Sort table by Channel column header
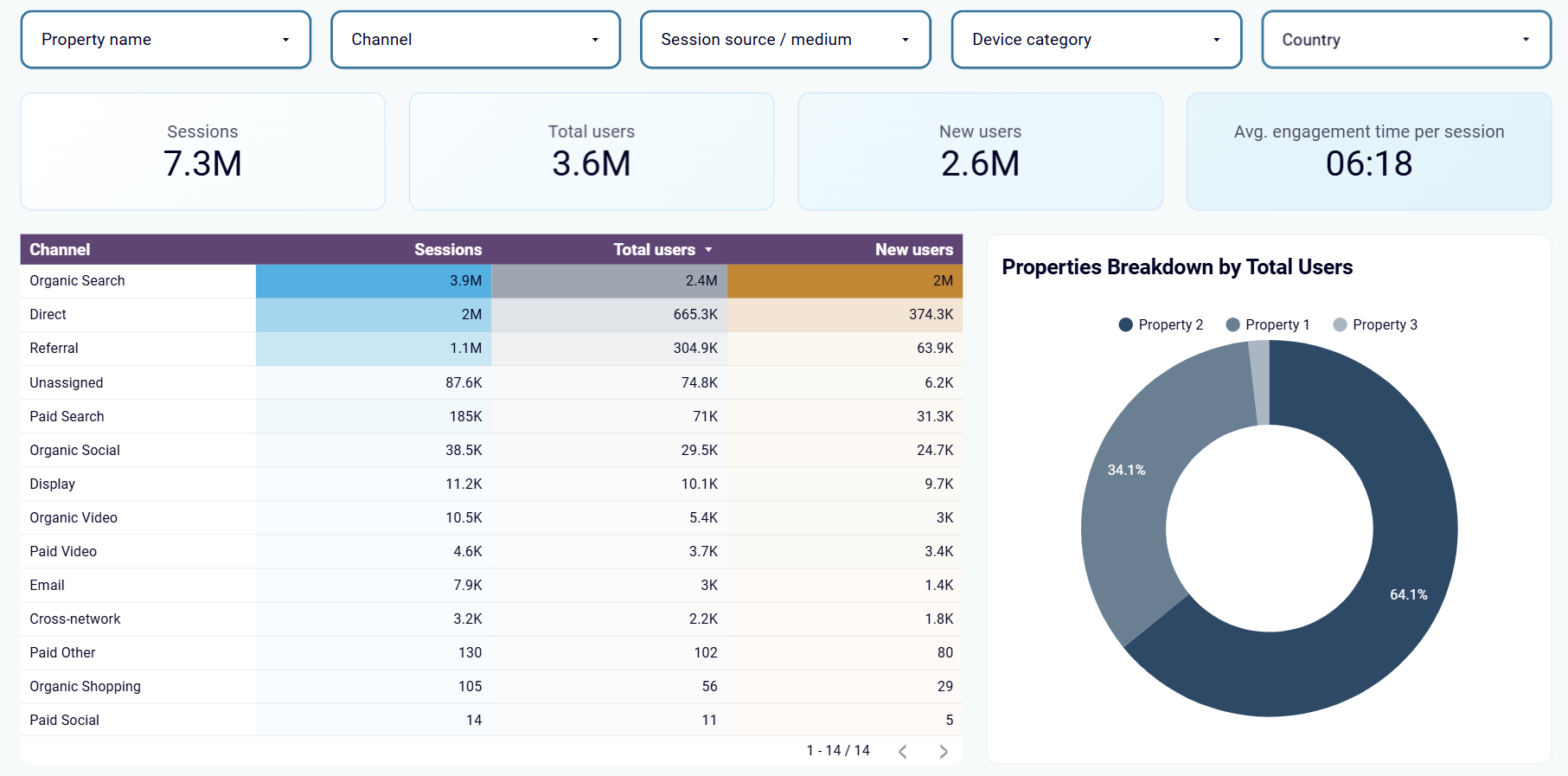1568x776 pixels. pyautogui.click(x=60, y=250)
